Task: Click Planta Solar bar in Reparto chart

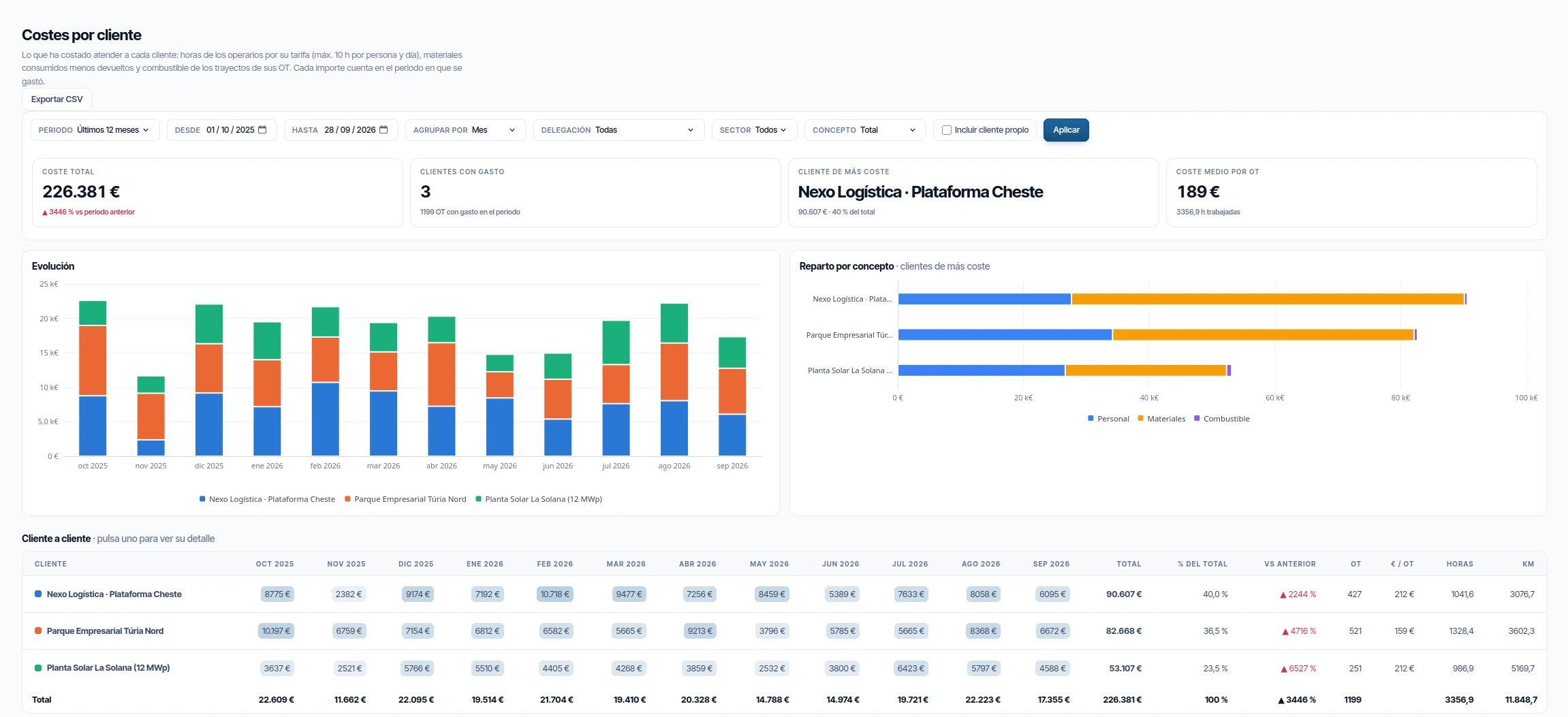Action: [x=1064, y=370]
